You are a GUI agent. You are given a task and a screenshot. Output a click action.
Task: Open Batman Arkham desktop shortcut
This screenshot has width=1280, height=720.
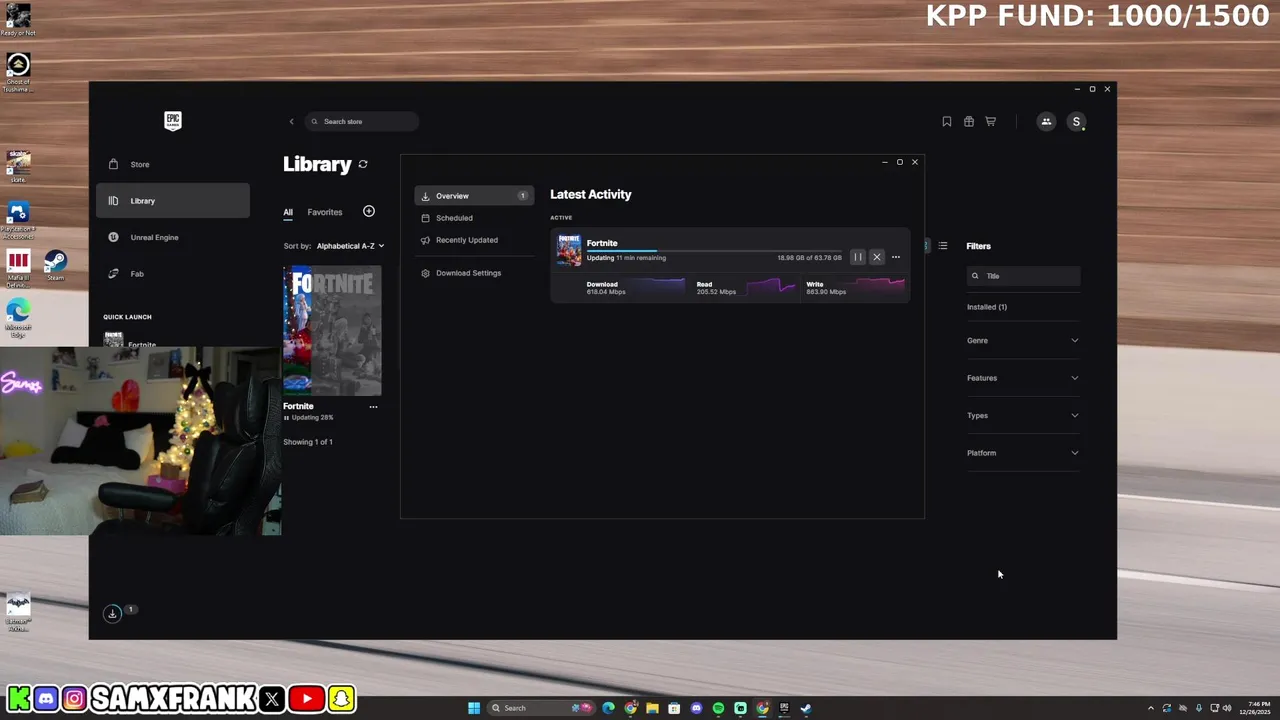click(18, 611)
